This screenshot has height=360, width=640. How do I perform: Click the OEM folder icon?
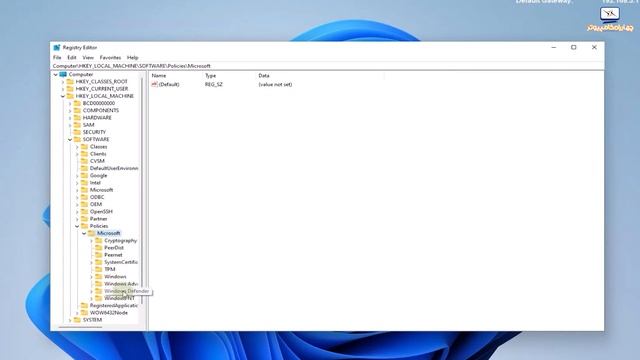point(84,204)
